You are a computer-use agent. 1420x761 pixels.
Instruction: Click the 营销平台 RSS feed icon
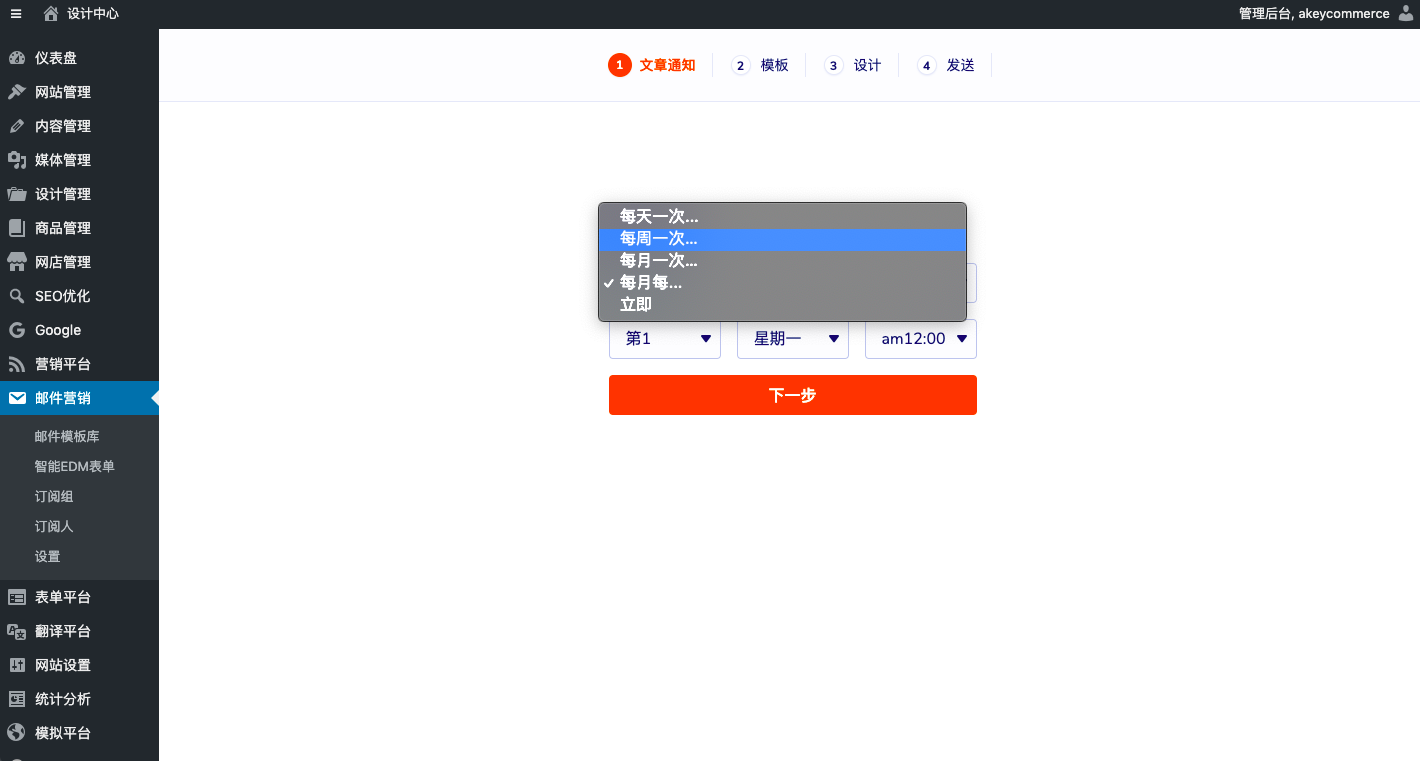tap(17, 364)
